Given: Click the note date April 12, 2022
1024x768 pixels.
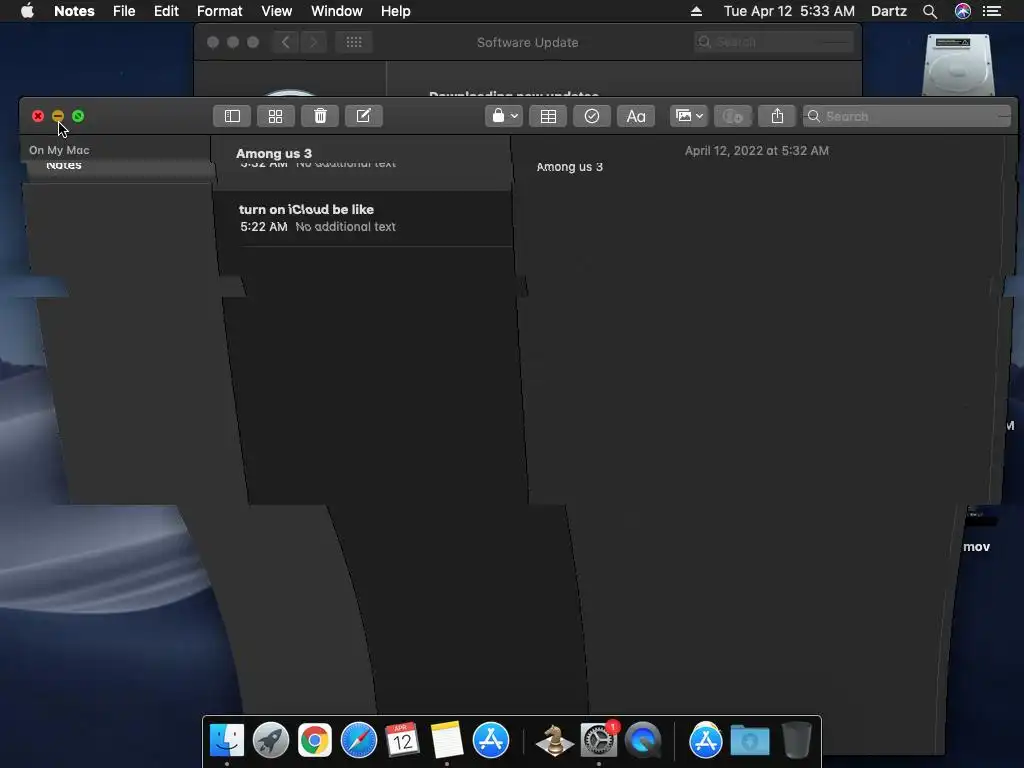Looking at the screenshot, I should tap(757, 151).
